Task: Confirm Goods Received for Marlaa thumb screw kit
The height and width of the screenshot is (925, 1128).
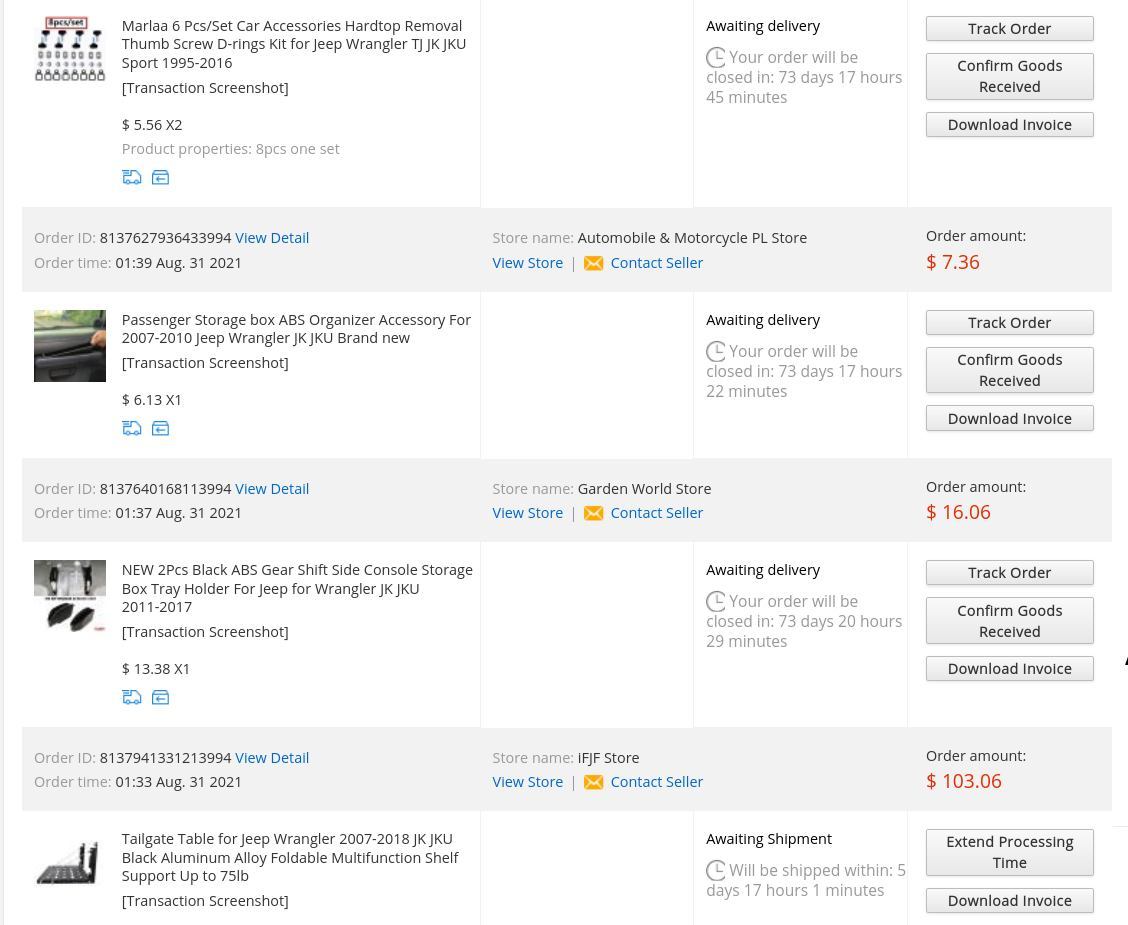Action: pos(1009,76)
